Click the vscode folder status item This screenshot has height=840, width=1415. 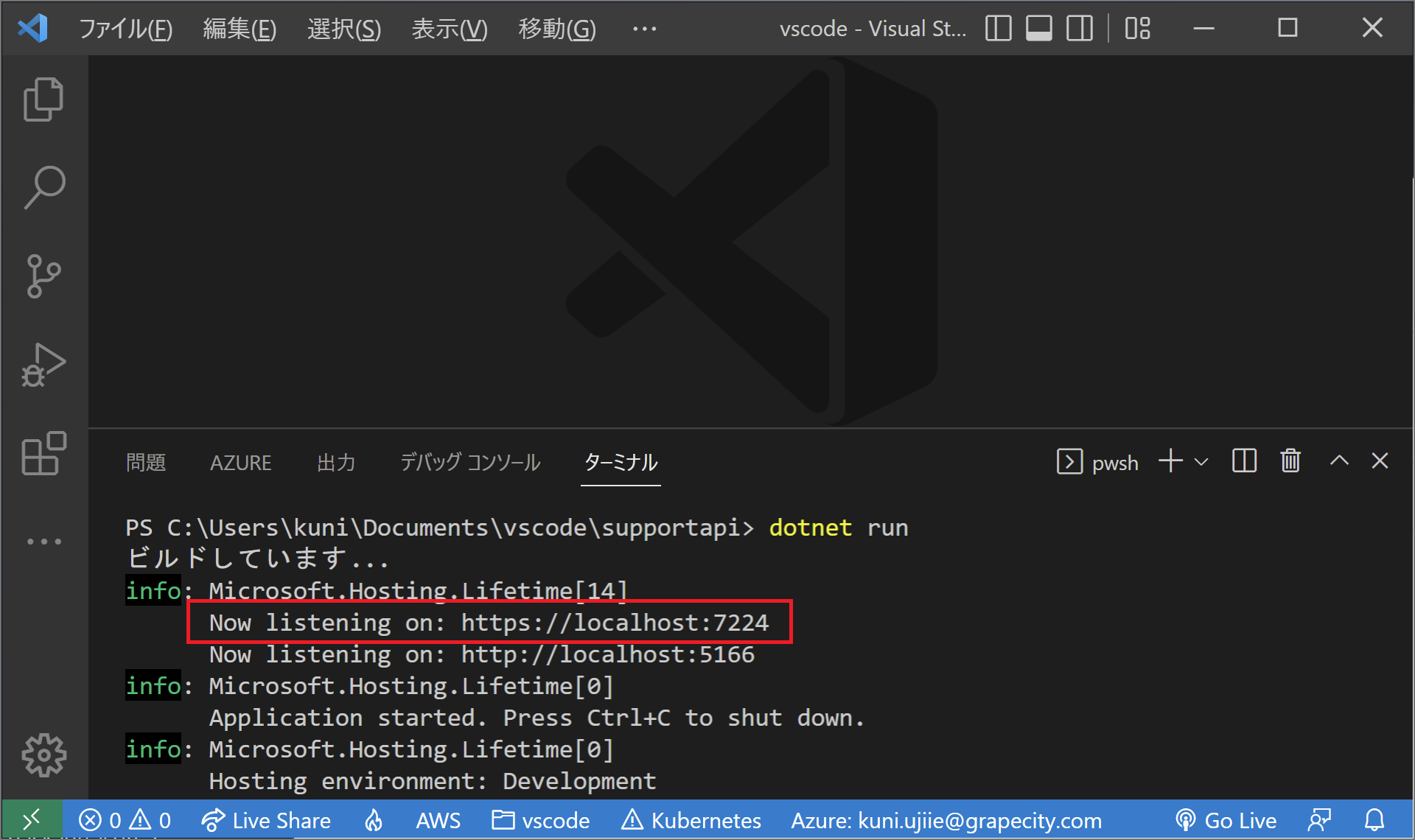[x=541, y=820]
